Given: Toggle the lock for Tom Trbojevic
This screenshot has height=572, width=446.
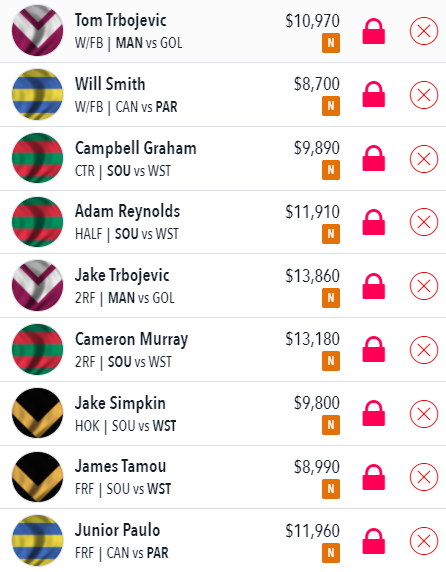Looking at the screenshot, I should click(373, 31).
